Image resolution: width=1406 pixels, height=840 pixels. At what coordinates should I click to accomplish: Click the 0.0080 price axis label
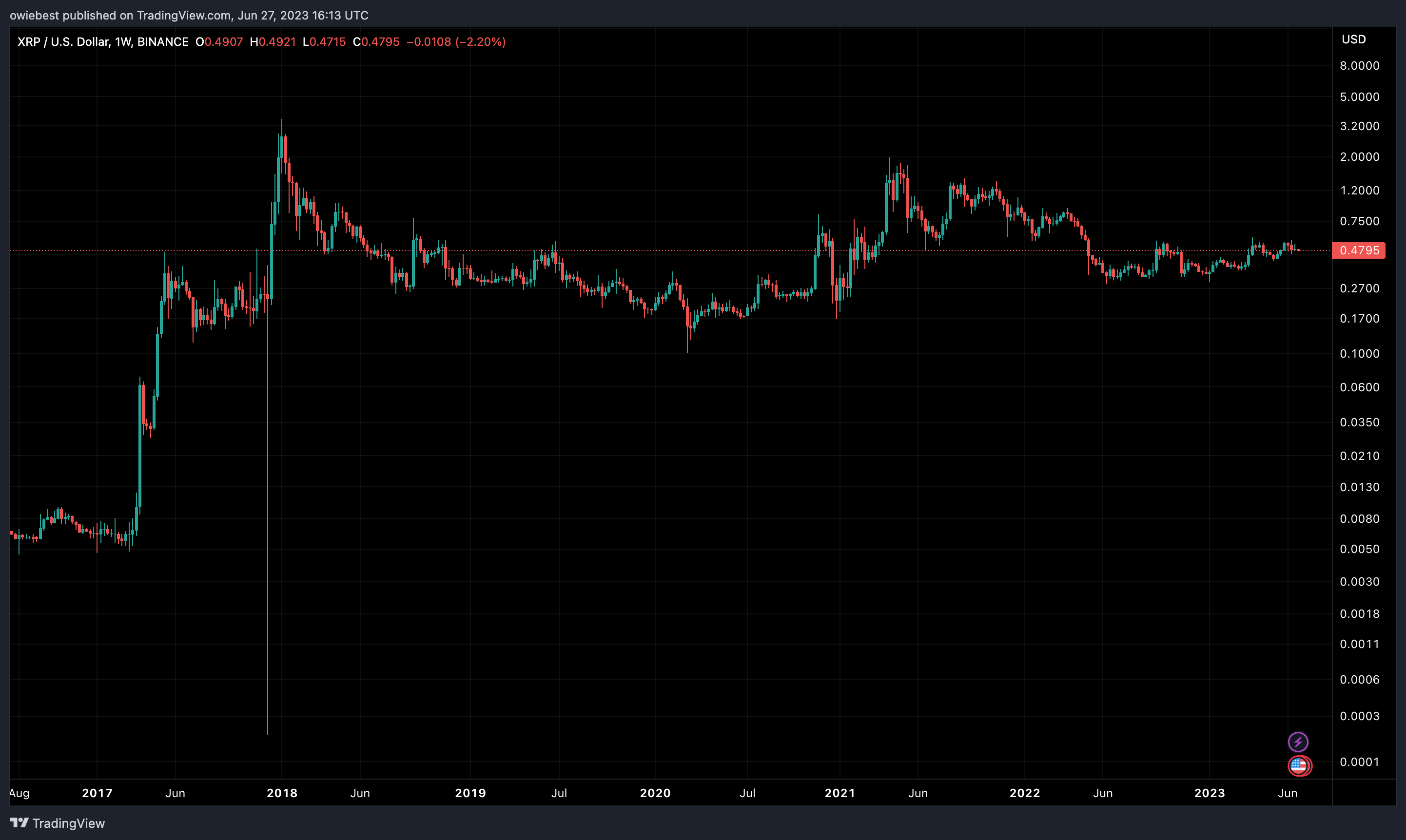[1359, 518]
